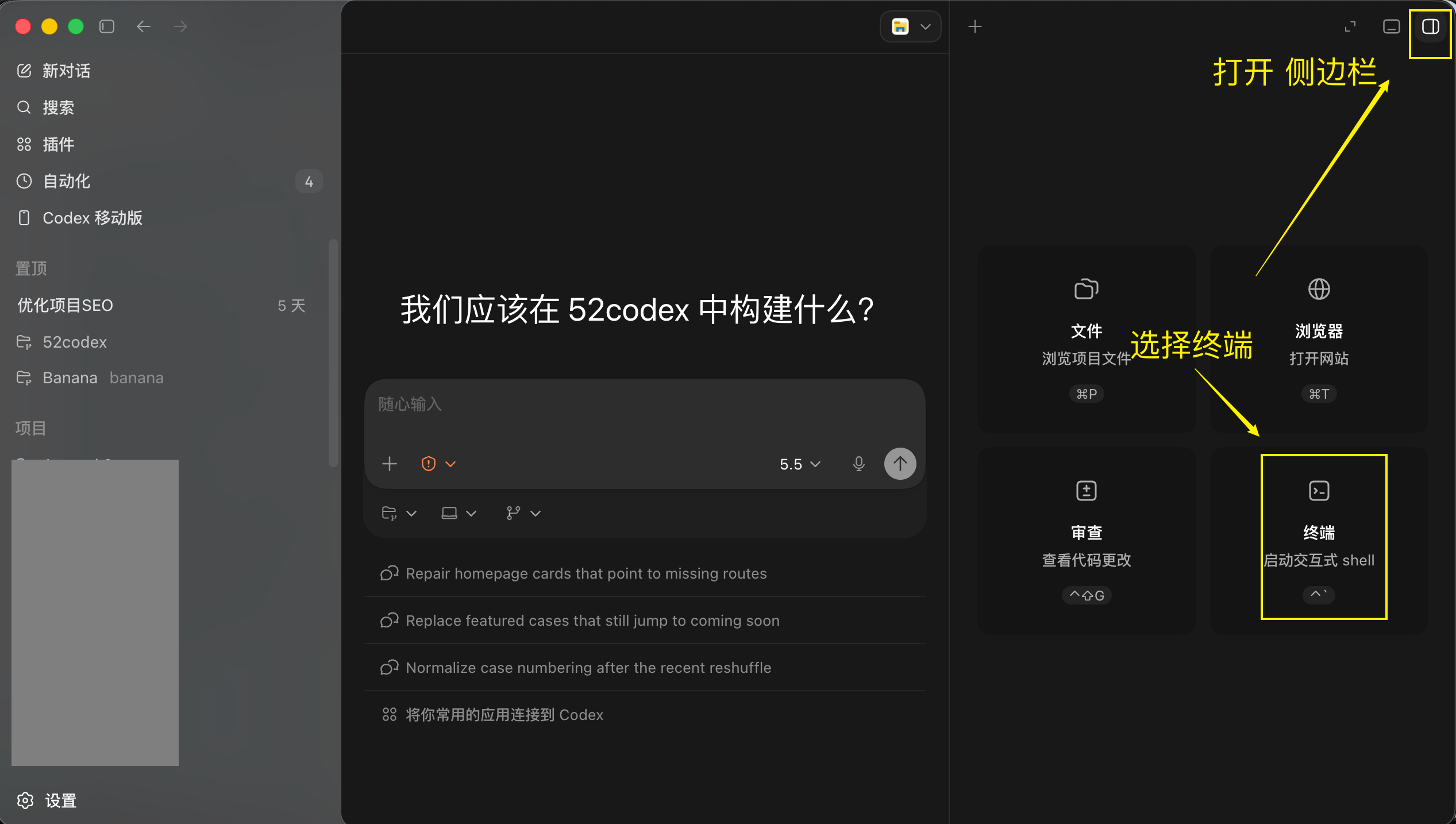Select suggestion Repair homepage cards
The width and height of the screenshot is (1456, 824).
(x=645, y=573)
